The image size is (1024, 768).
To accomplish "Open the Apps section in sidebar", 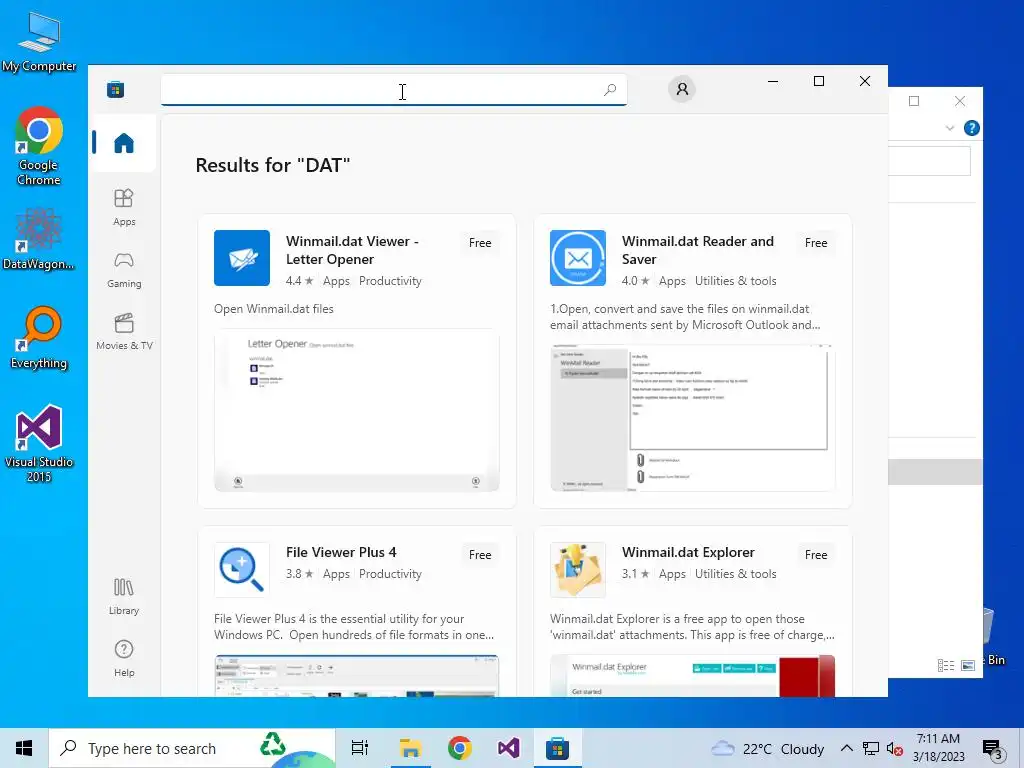I will (x=123, y=208).
